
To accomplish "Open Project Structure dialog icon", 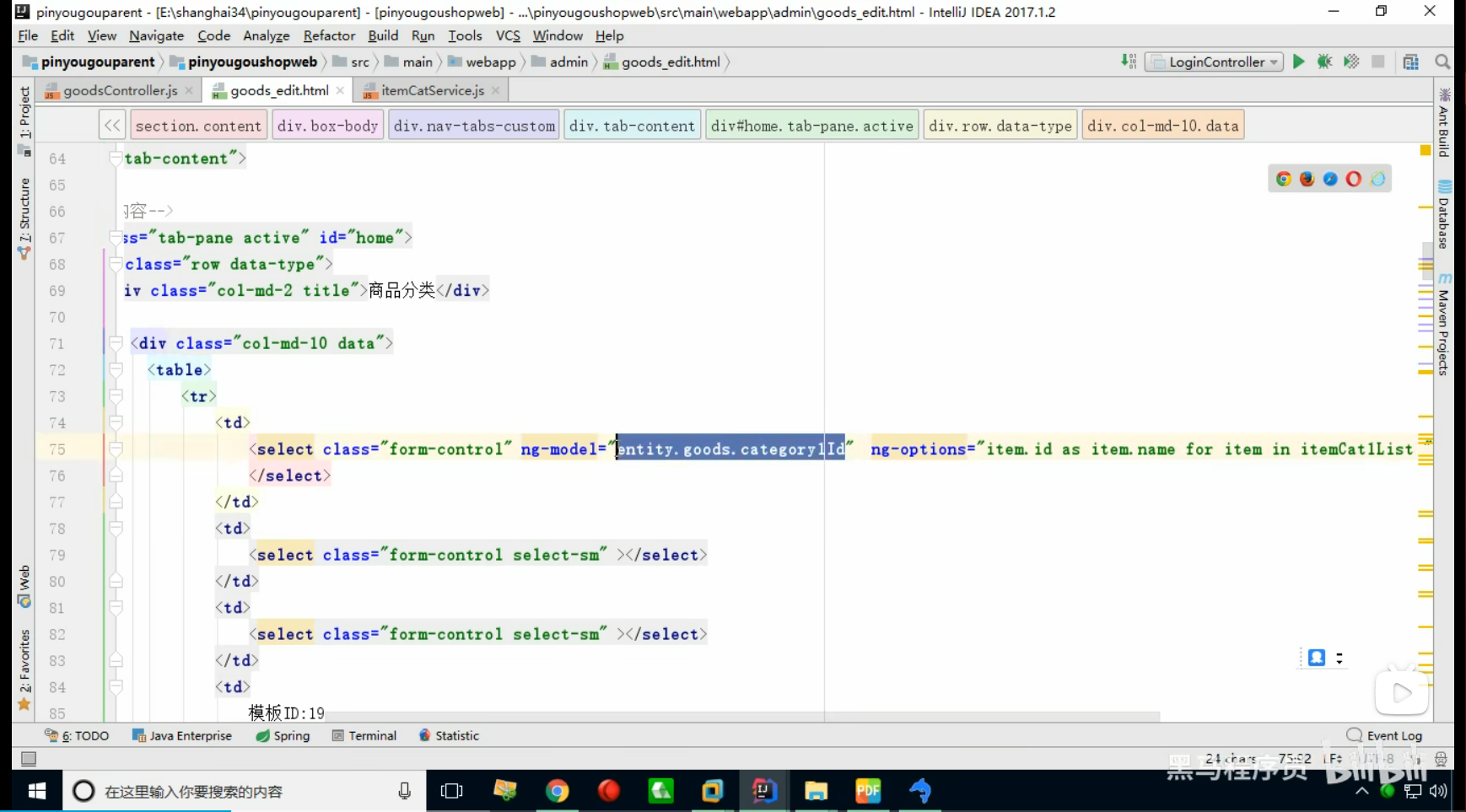I will pos(1411,62).
